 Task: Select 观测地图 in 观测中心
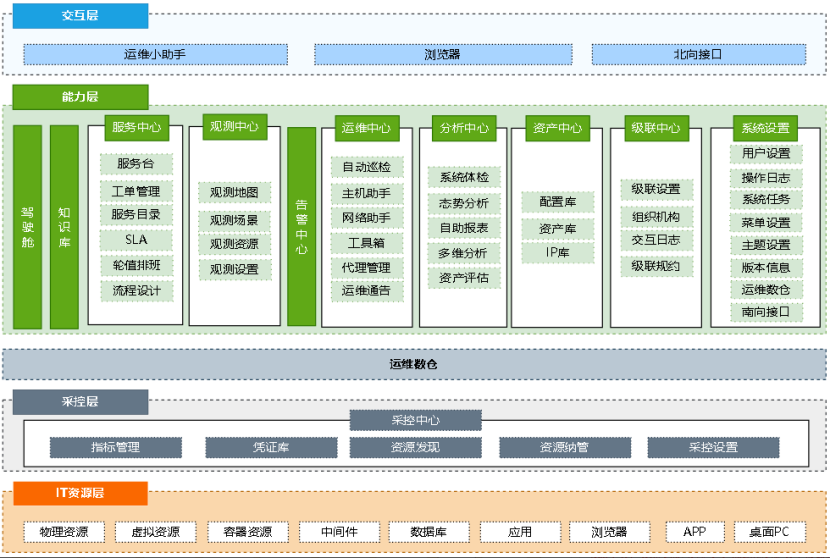(x=234, y=192)
